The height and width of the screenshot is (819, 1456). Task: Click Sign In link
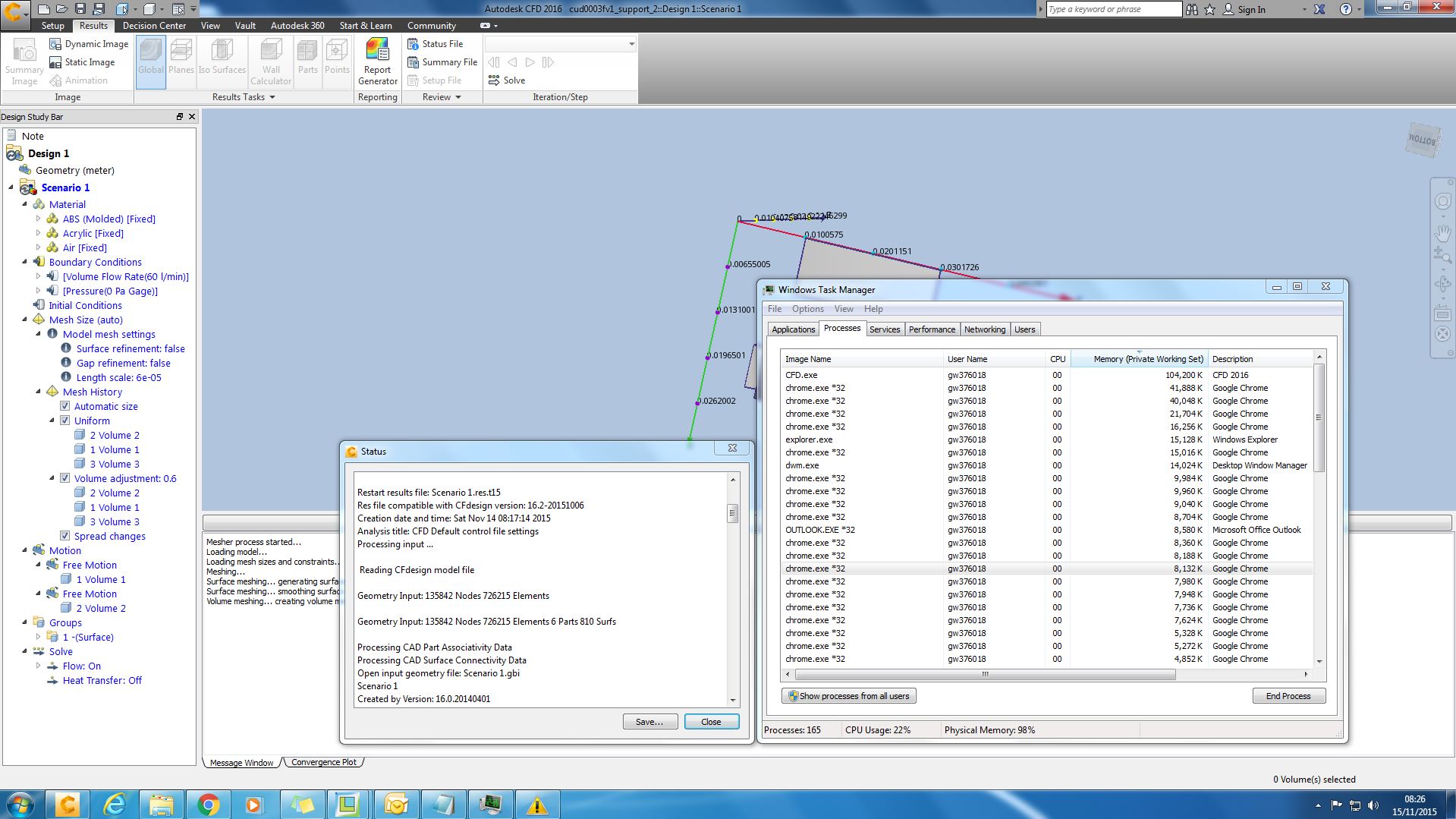point(1244,10)
